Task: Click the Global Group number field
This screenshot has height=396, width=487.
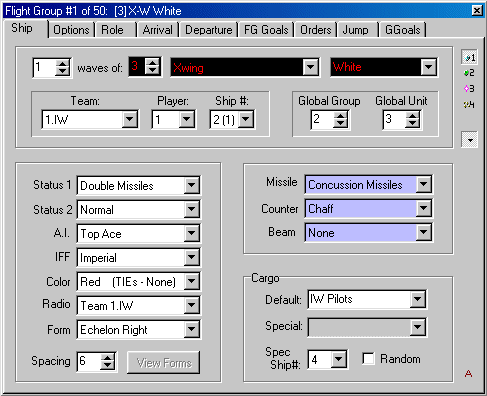Action: coord(322,119)
